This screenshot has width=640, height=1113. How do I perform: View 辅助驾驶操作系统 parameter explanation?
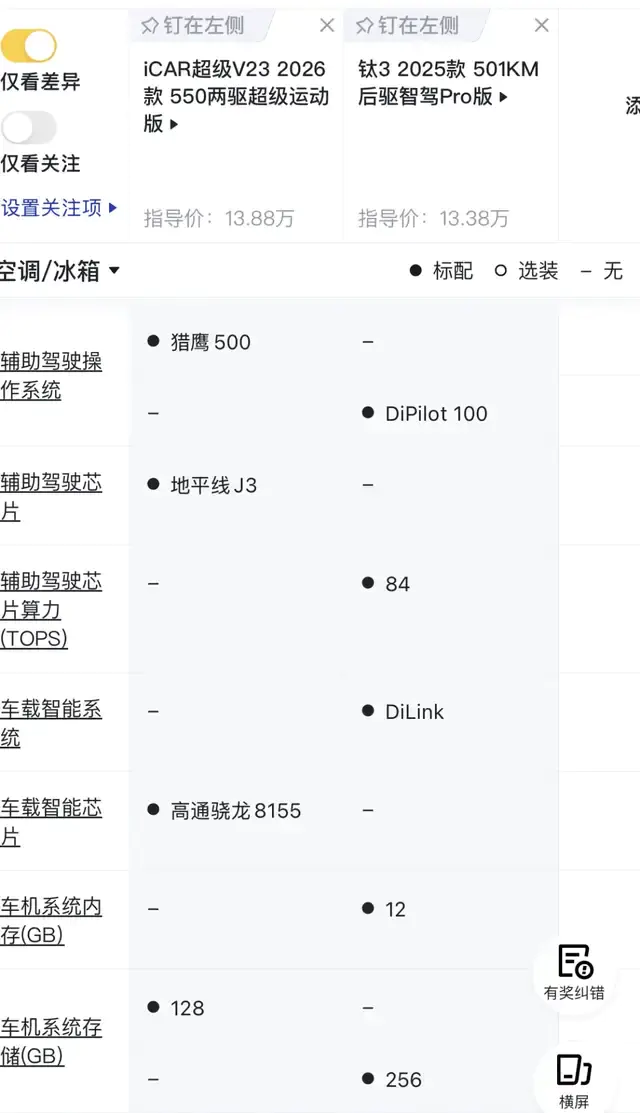click(51, 375)
